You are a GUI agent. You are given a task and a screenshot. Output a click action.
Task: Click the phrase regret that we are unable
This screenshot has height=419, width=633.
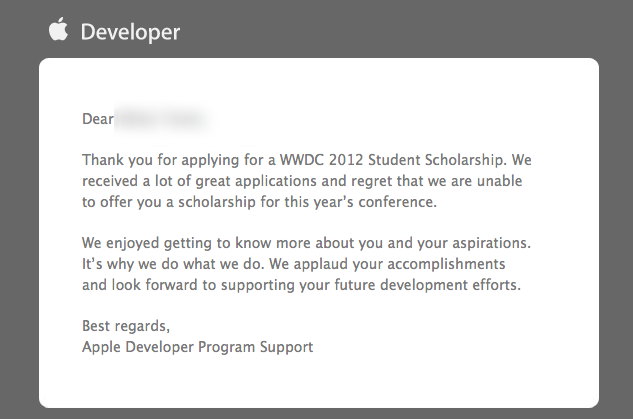pos(437,181)
